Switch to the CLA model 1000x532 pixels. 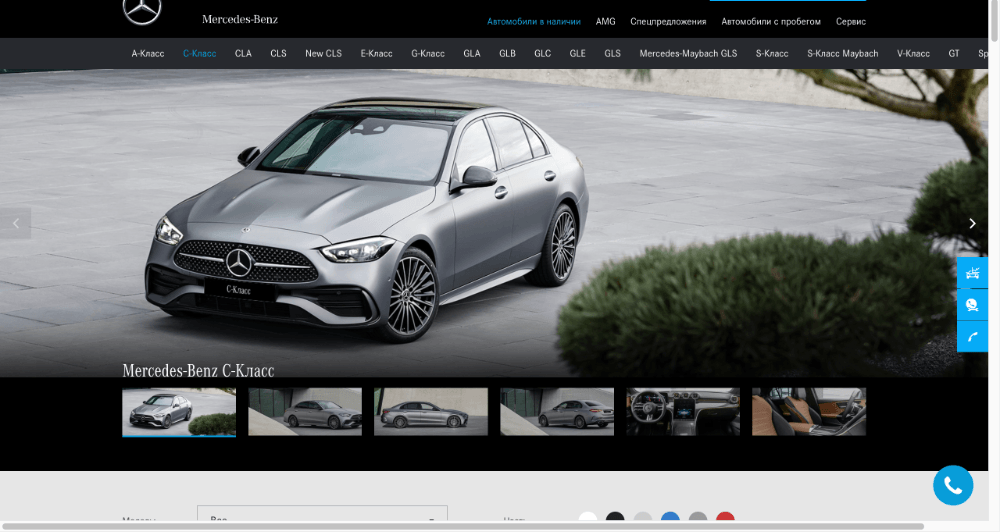(243, 54)
